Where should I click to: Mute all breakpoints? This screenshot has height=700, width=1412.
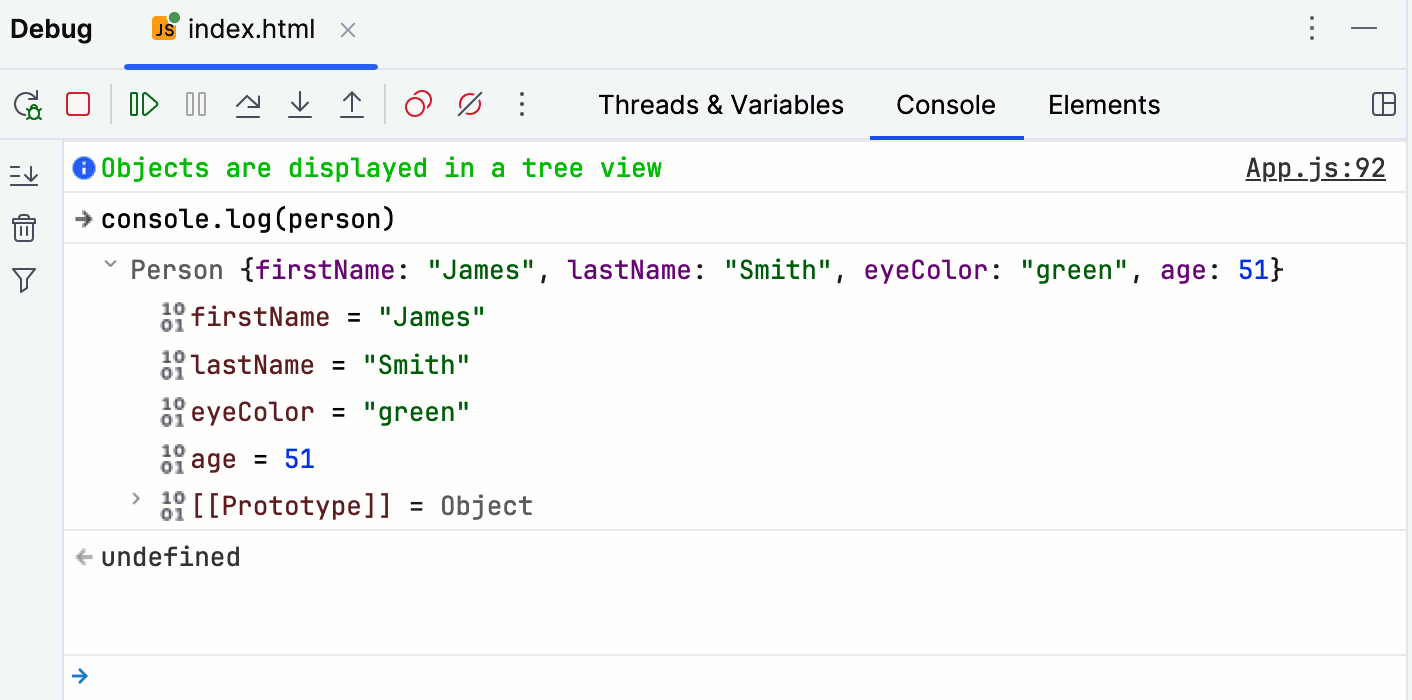click(468, 104)
